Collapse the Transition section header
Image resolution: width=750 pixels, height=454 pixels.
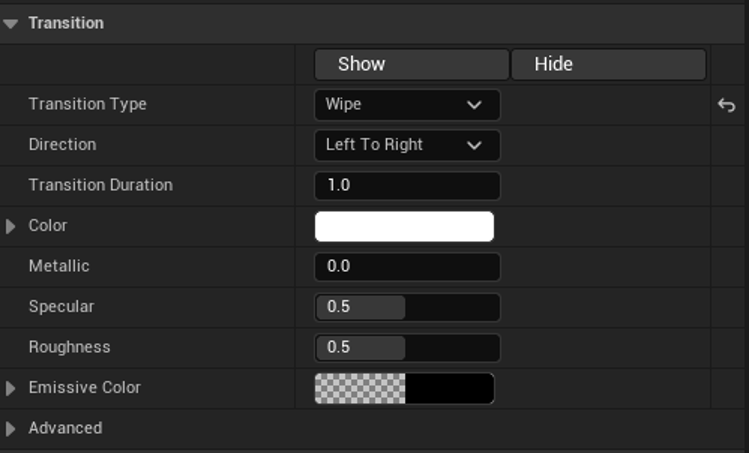[11, 23]
